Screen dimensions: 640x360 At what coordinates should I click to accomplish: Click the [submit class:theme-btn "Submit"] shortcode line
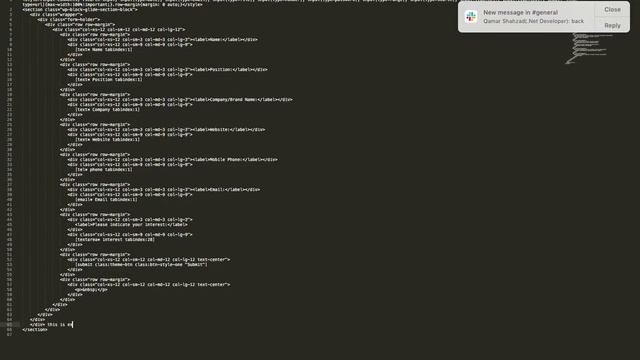coord(141,264)
